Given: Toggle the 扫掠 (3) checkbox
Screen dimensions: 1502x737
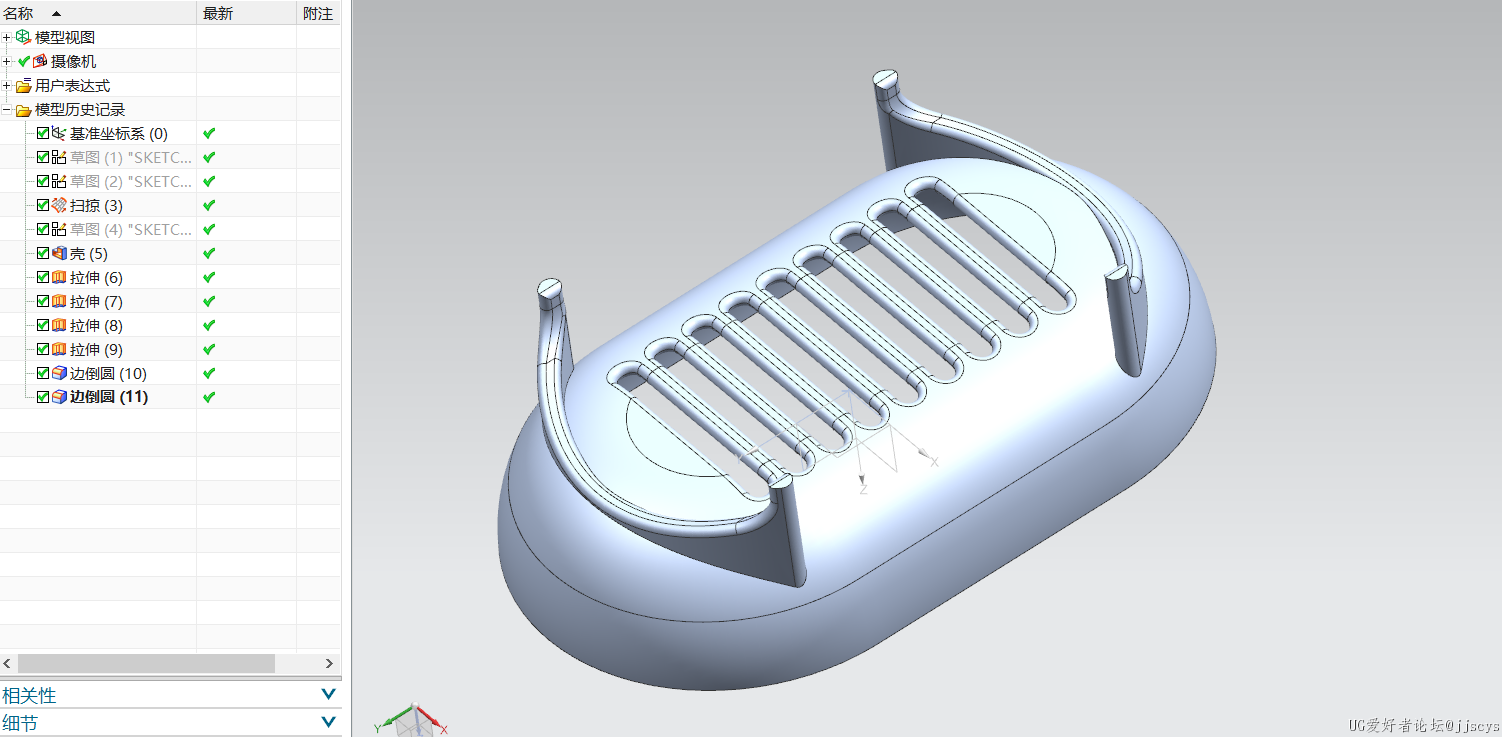Looking at the screenshot, I should (43, 205).
